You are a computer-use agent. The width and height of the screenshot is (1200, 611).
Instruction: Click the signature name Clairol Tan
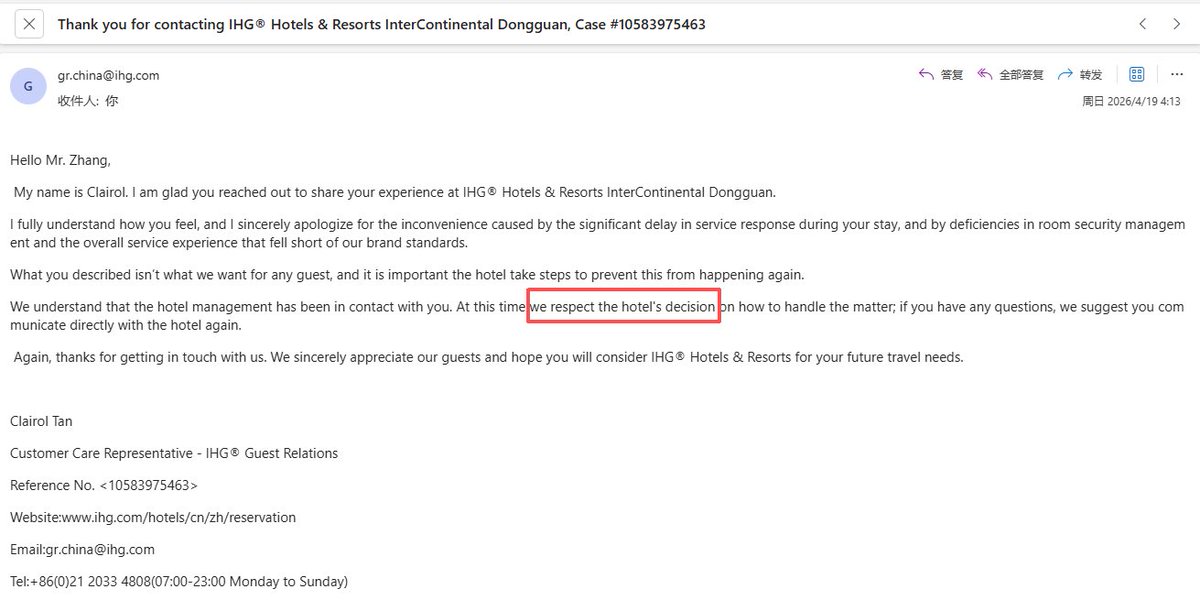pyautogui.click(x=41, y=421)
